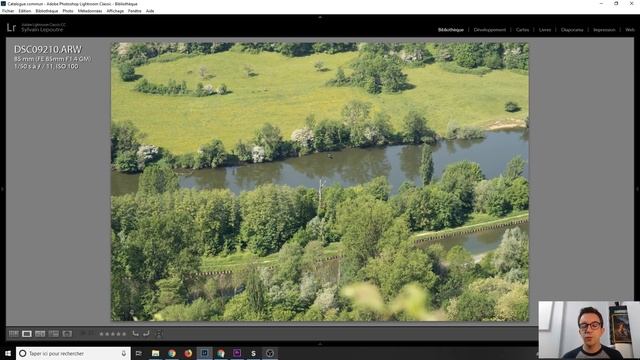Image resolution: width=640 pixels, height=360 pixels.
Task: Open the Bibliothèque menu in menu bar
Action: tap(47, 11)
